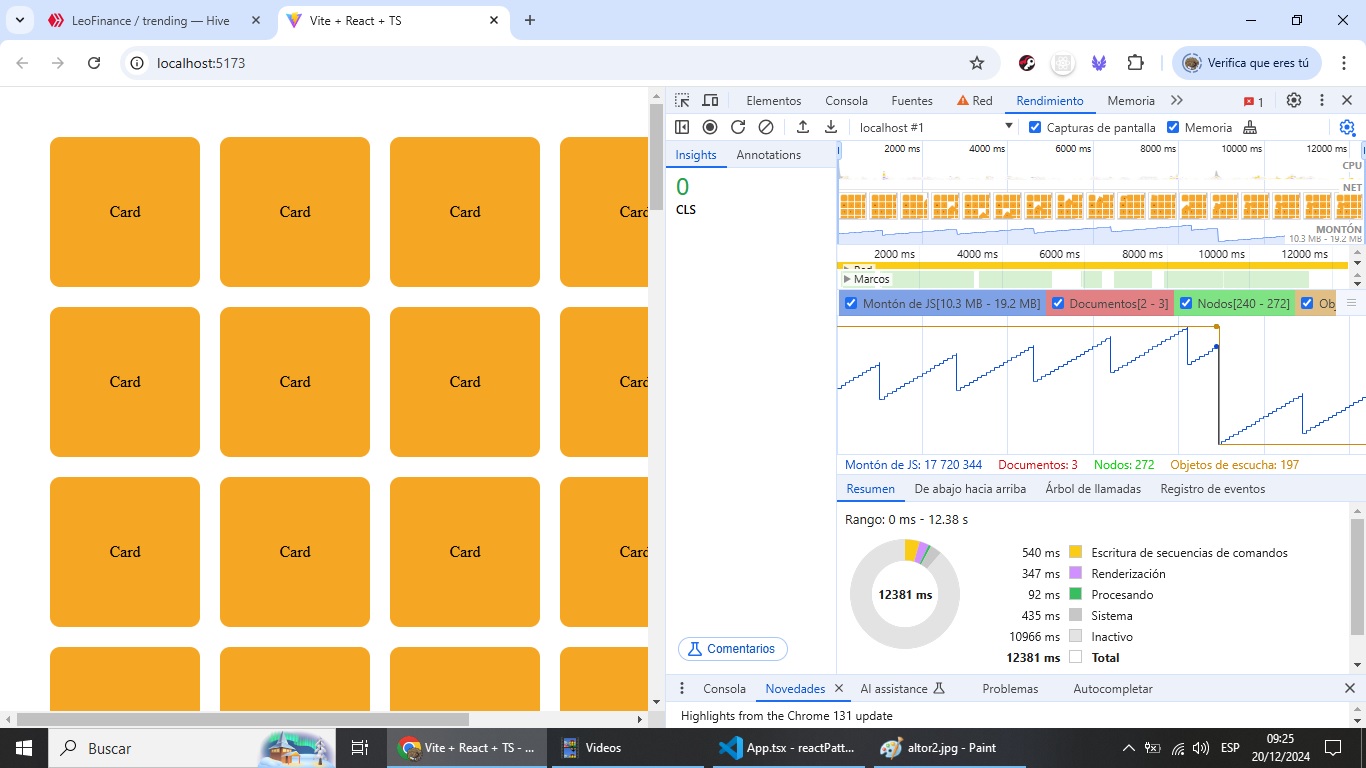The height and width of the screenshot is (768, 1366).
Task: Save the profile with the download icon
Action: pos(830,127)
